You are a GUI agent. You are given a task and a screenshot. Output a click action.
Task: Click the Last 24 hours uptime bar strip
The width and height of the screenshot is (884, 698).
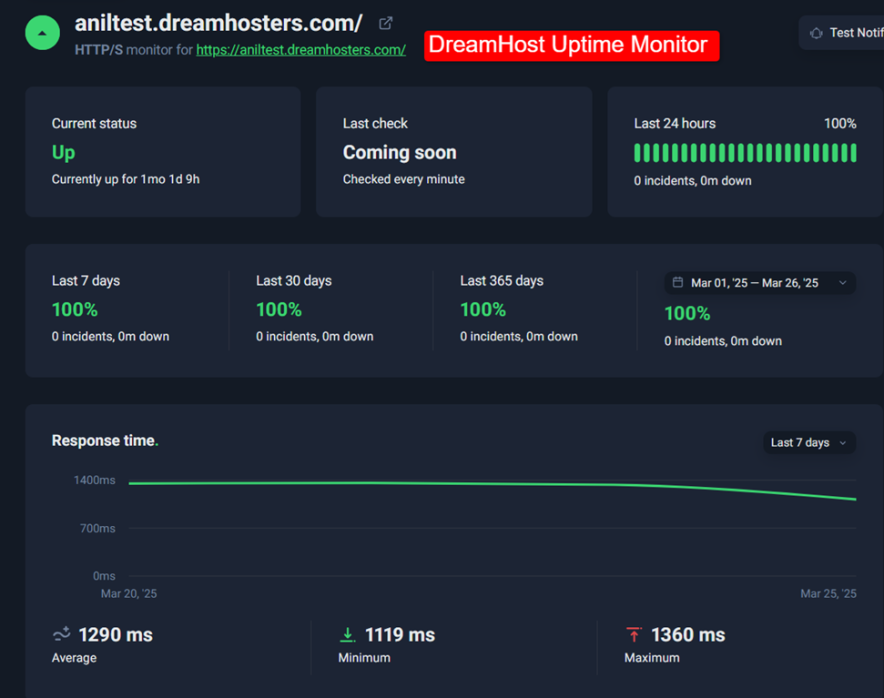745,153
